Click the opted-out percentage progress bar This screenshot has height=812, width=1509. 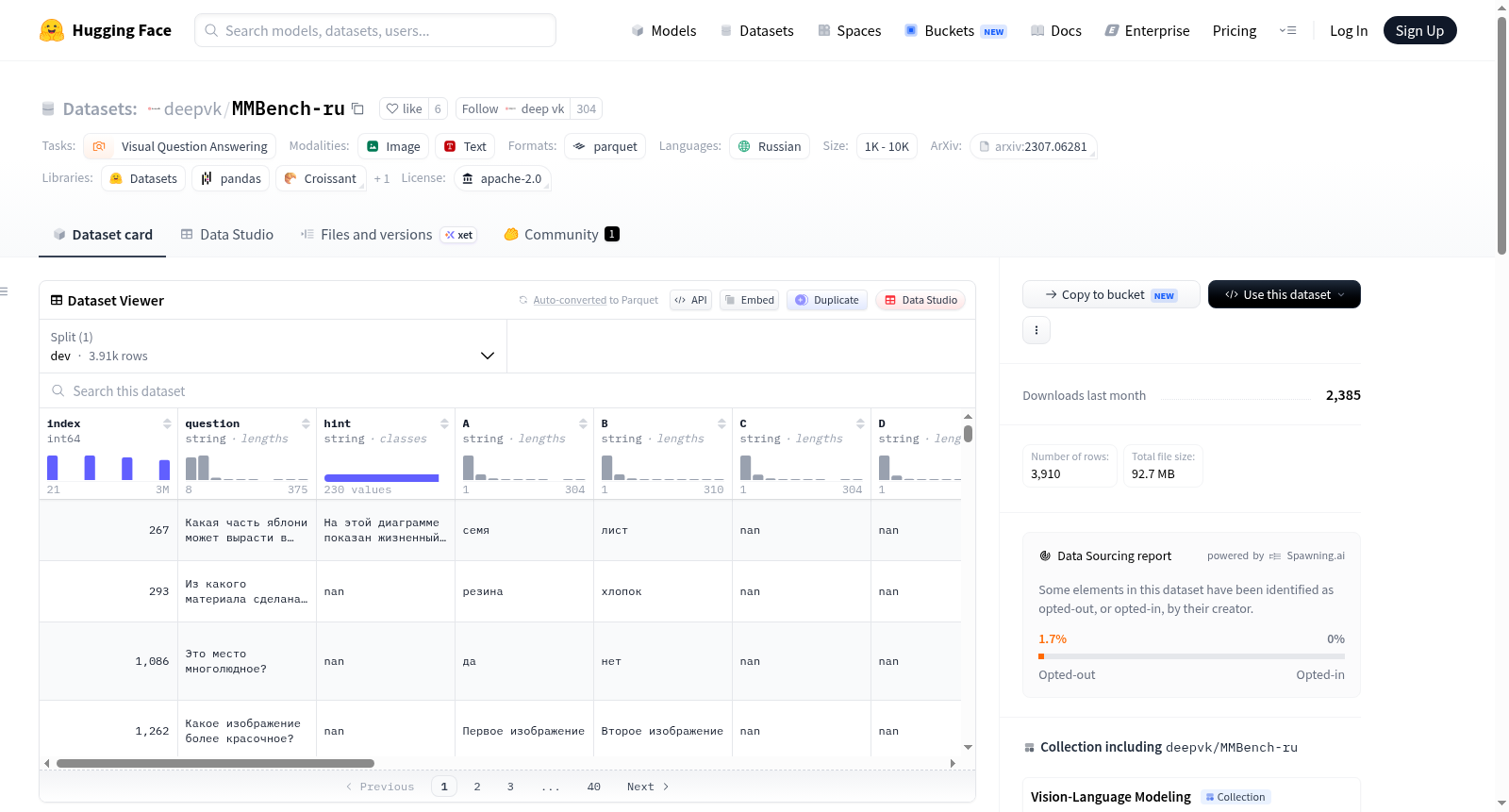(1191, 655)
